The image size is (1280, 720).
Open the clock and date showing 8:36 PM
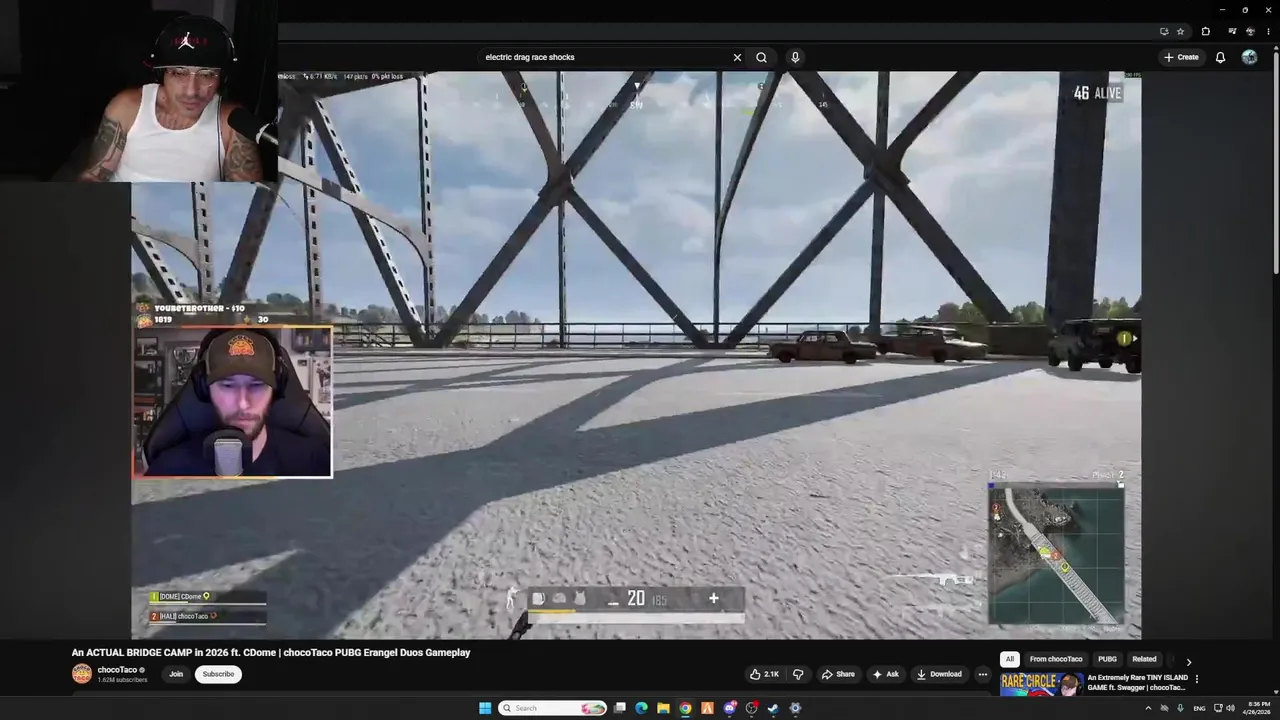(x=1256, y=708)
